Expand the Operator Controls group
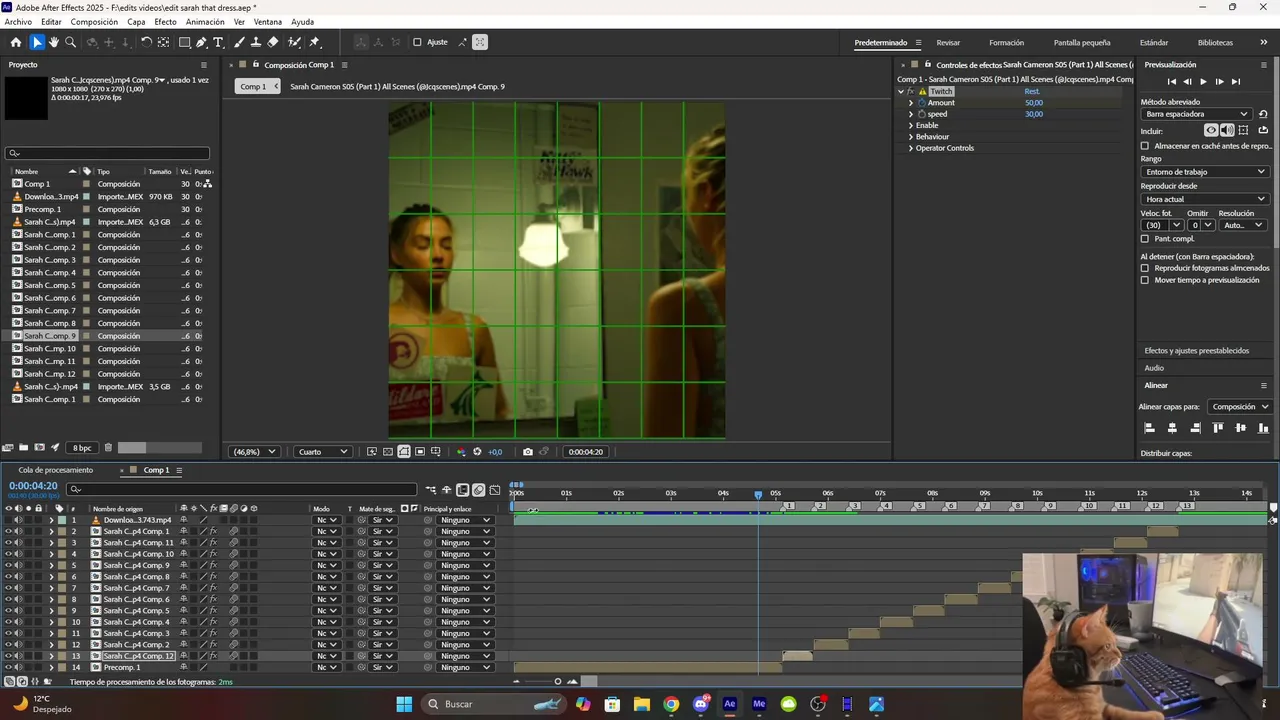This screenshot has height=720, width=1280. pos(911,148)
